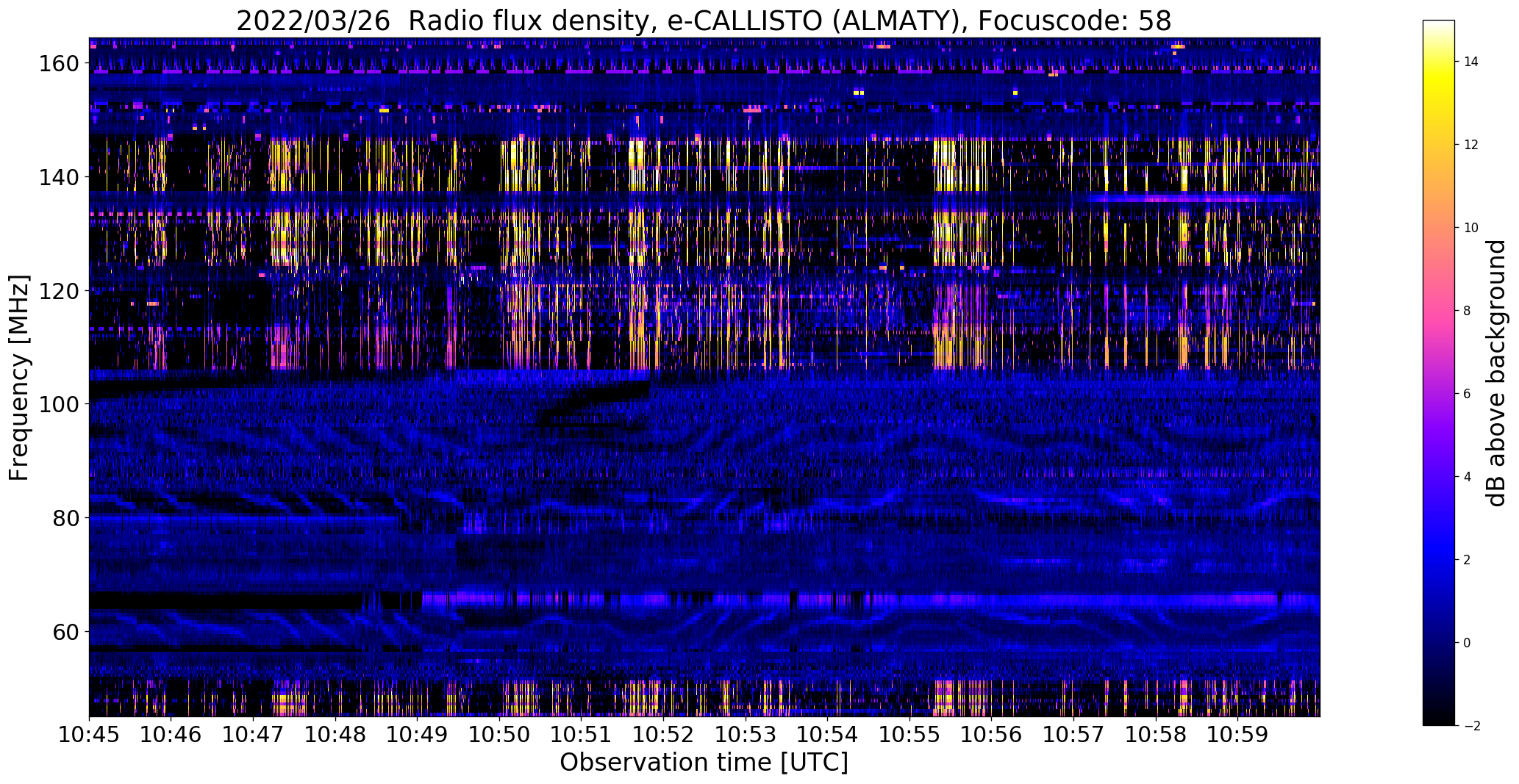Click the colorbar tick label 12
Screen dimensions: 1519x784
click(1471, 145)
